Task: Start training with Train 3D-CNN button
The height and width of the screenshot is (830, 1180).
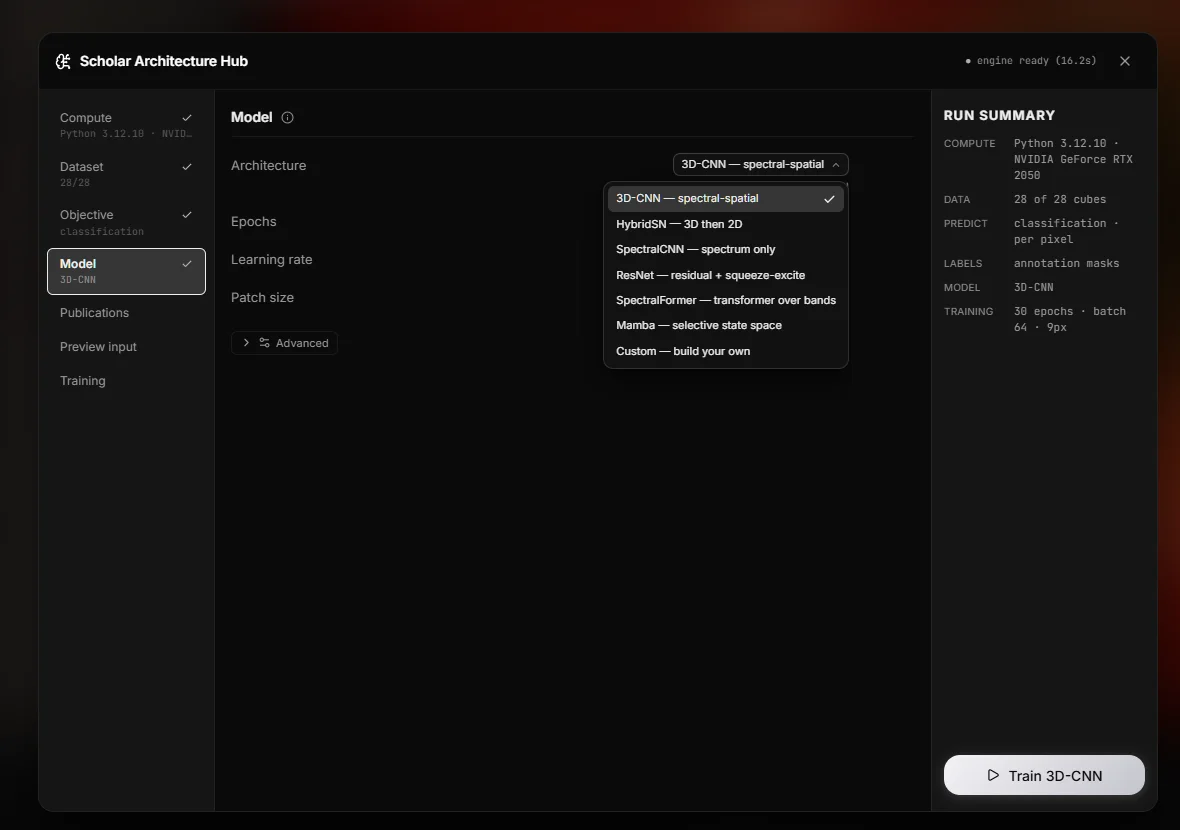Action: coord(1044,775)
